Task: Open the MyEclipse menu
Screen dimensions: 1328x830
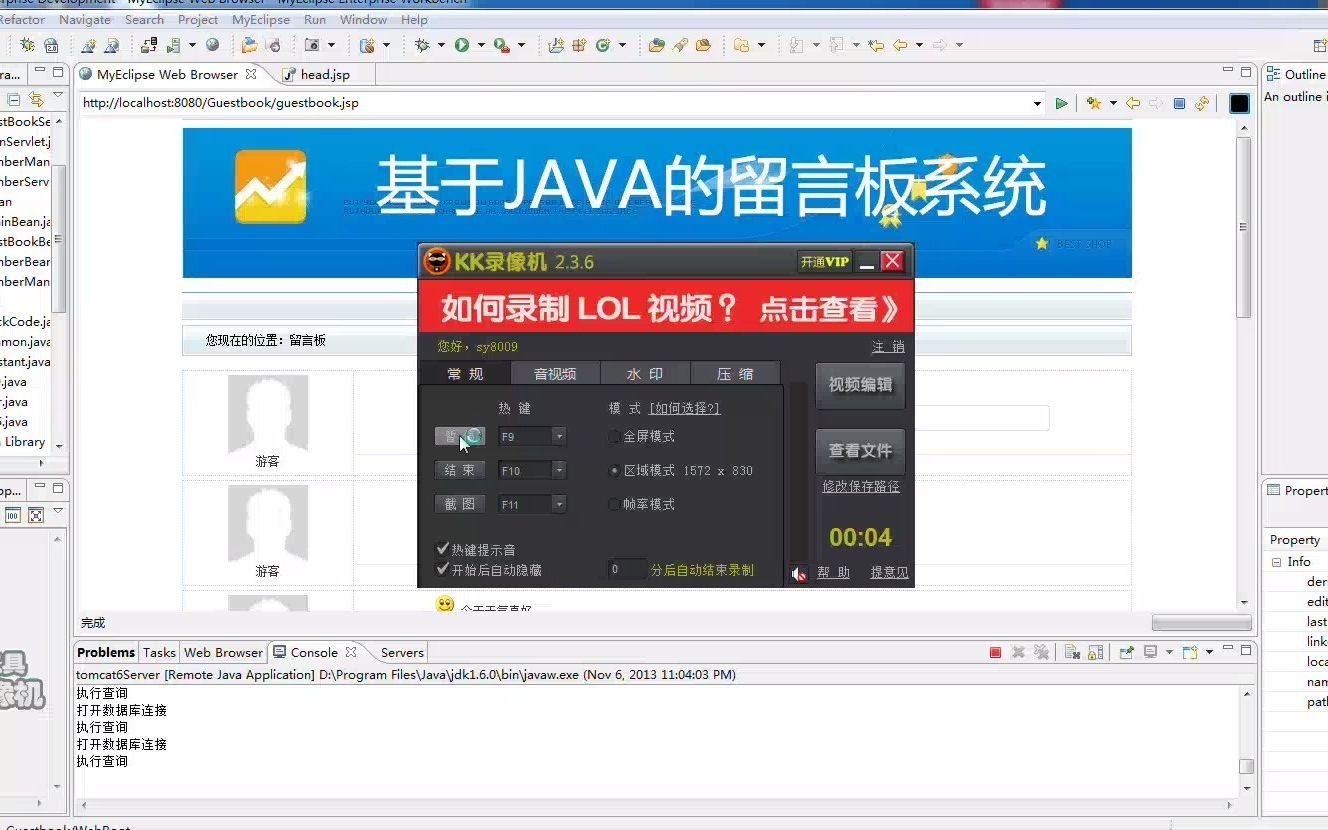Action: 261,20
